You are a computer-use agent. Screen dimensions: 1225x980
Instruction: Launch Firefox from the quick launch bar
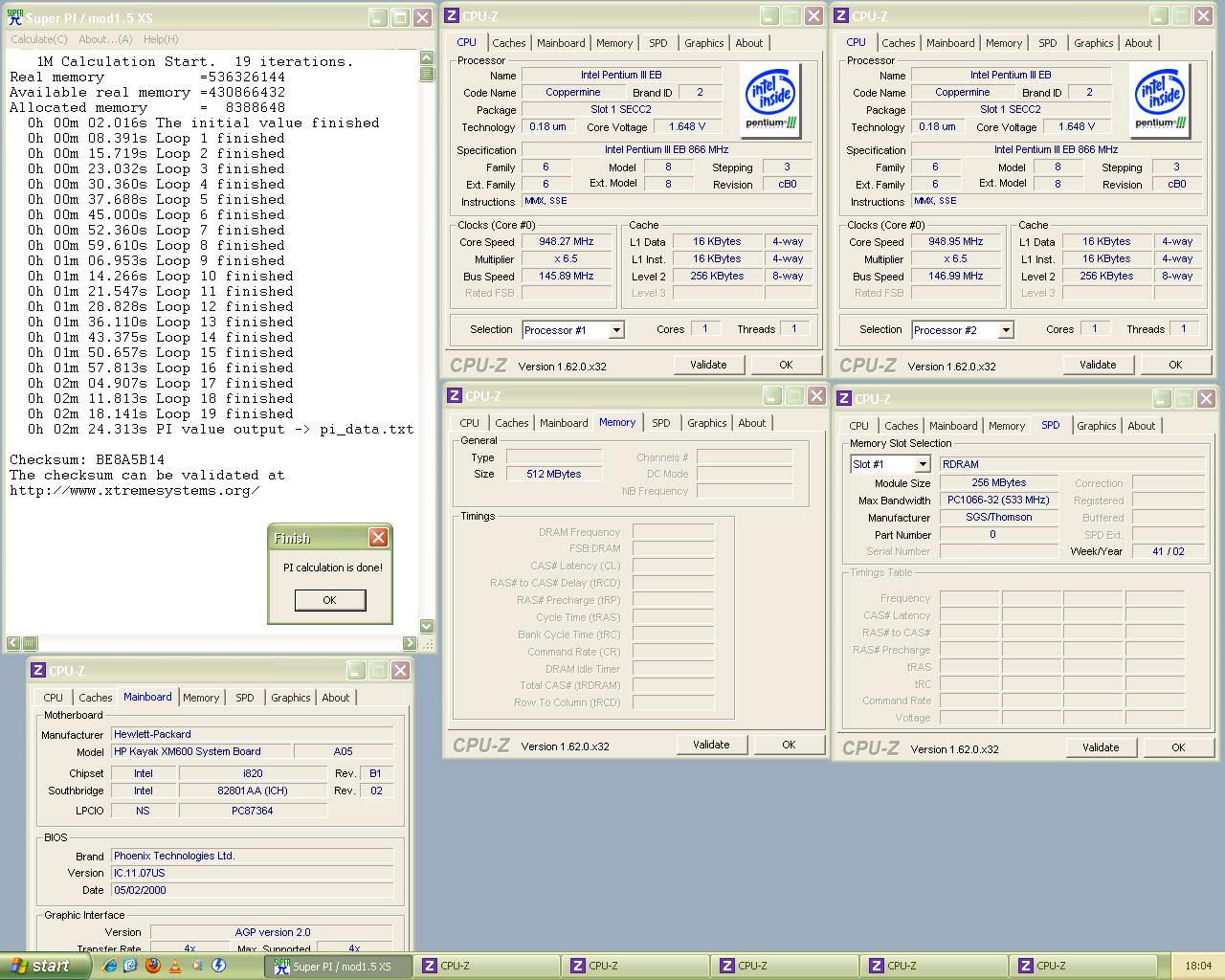[x=152, y=966]
